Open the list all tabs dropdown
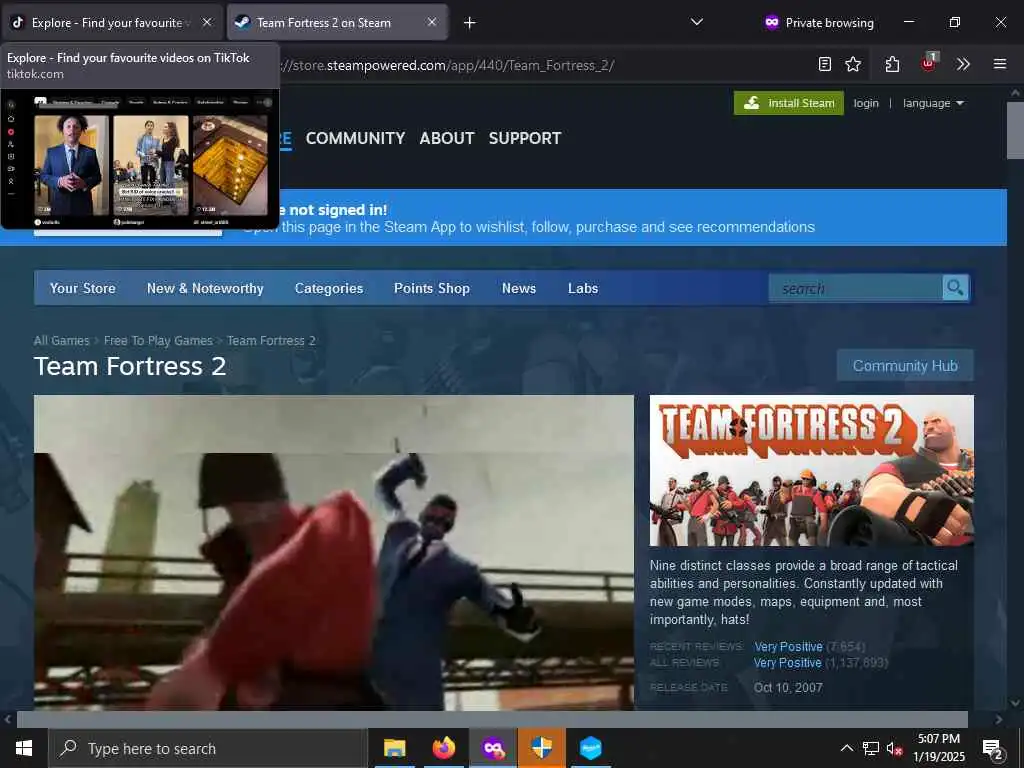Viewport: 1024px width, 768px height. 697,22
